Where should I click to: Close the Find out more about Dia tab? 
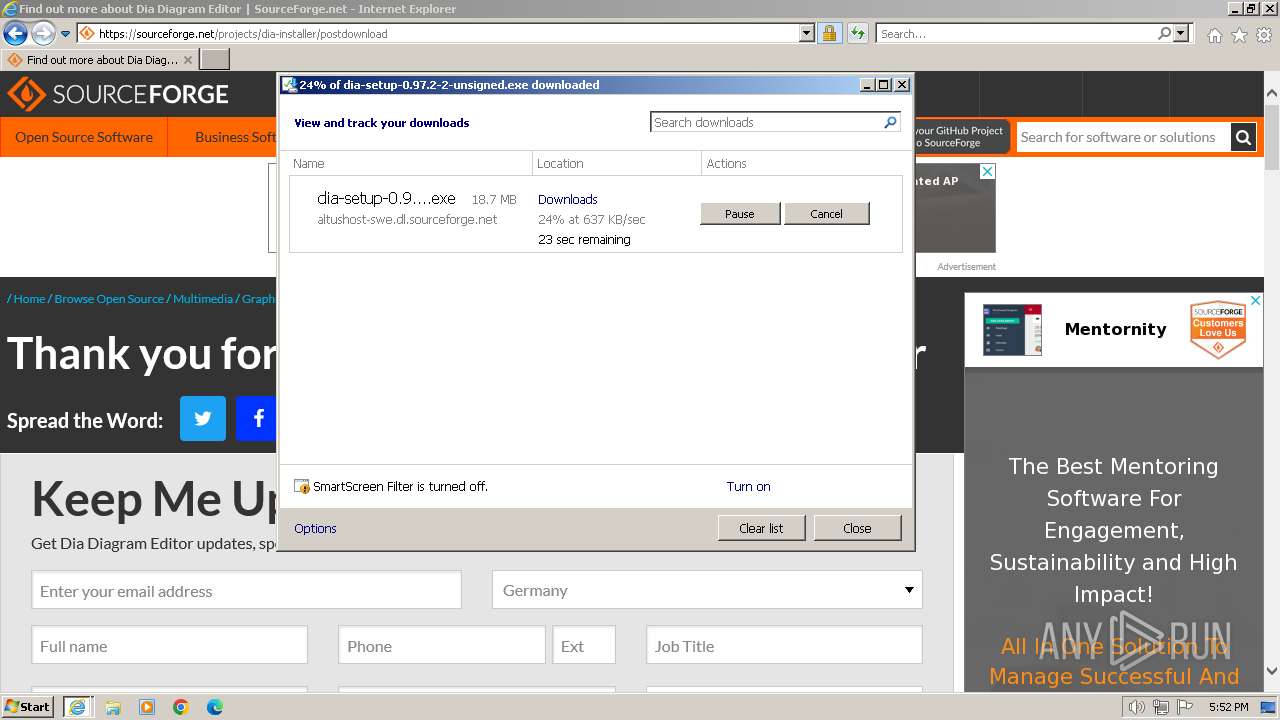click(x=188, y=60)
